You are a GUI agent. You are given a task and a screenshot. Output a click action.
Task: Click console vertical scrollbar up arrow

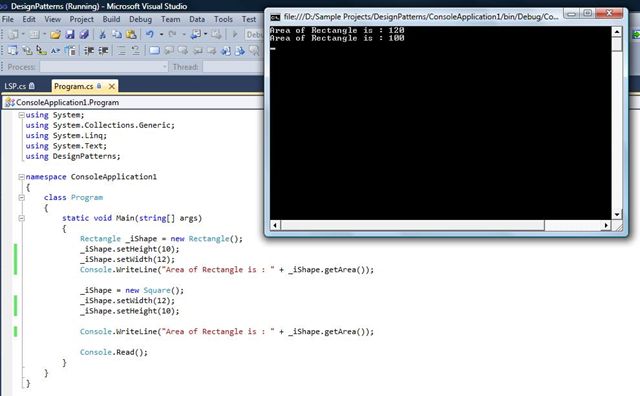(617, 31)
